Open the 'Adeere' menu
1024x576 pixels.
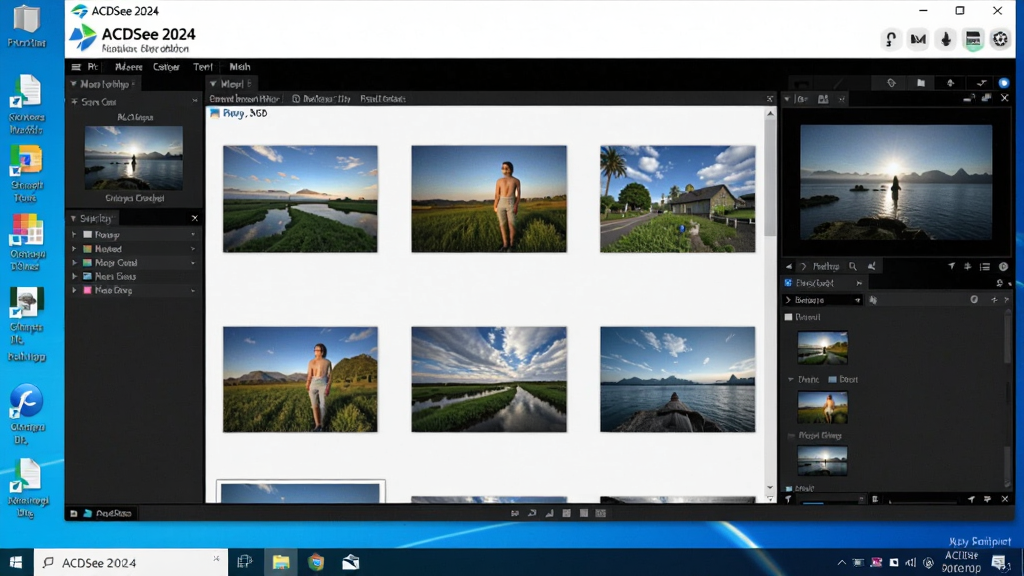pos(128,67)
